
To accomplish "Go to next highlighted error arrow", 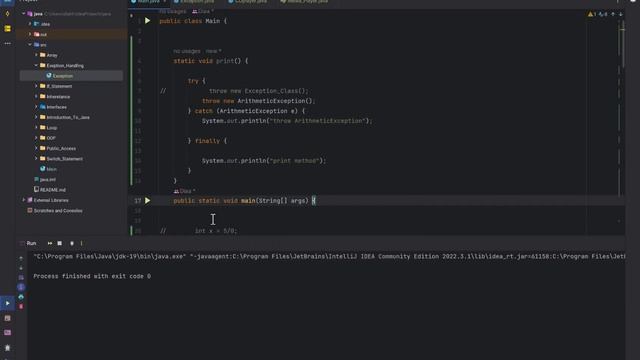I will [x=621, y=14].
